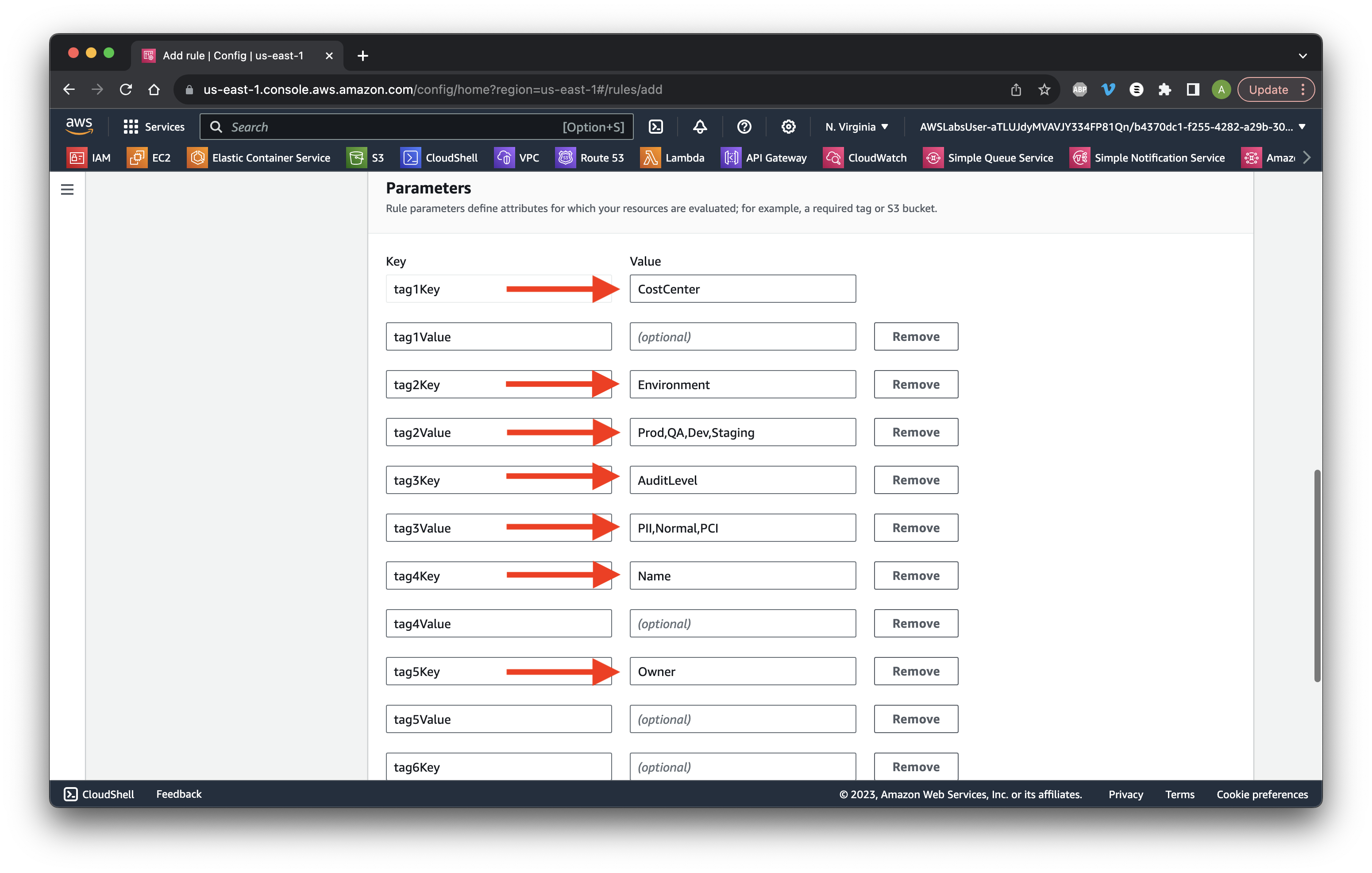Remove the tag2Value parameter

coord(916,432)
